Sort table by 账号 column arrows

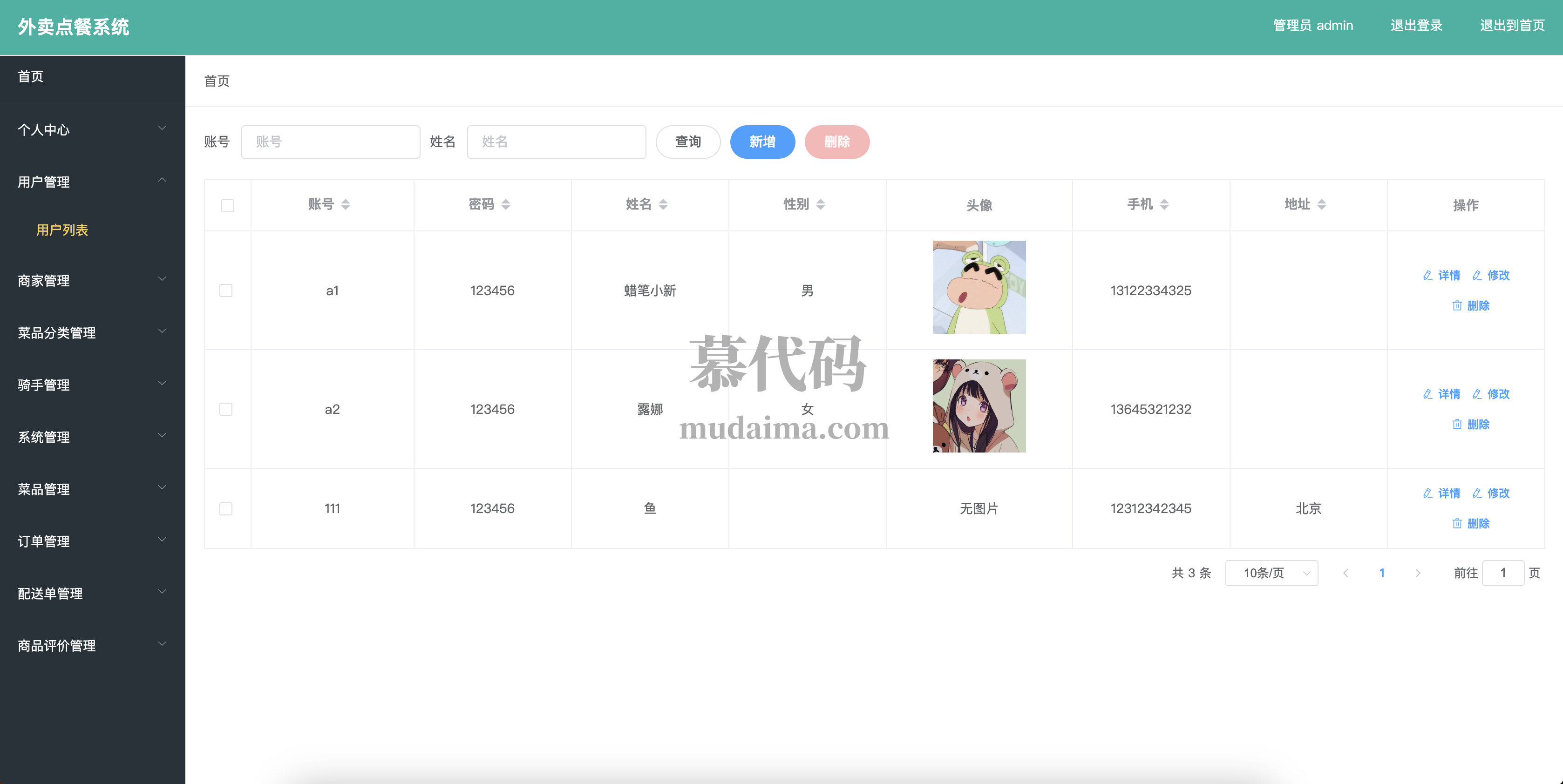(x=345, y=204)
